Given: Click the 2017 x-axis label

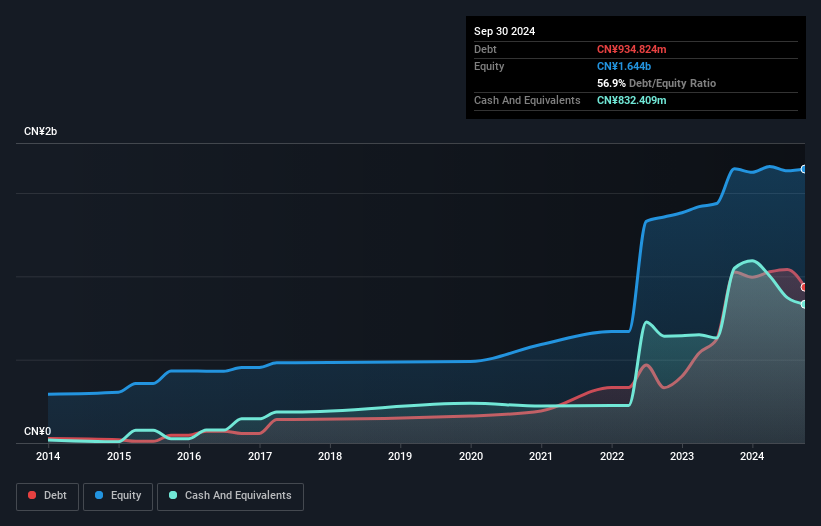Looking at the screenshot, I should coord(260,456).
